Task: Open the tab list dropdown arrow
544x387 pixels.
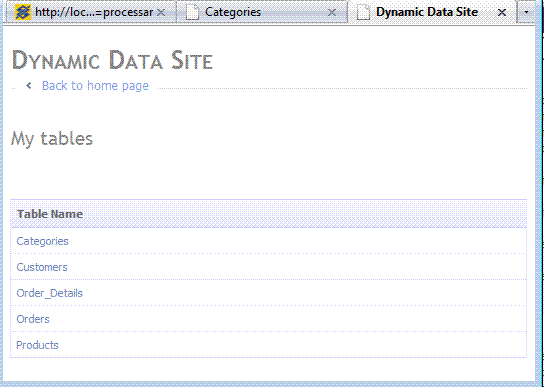Action: (526, 12)
